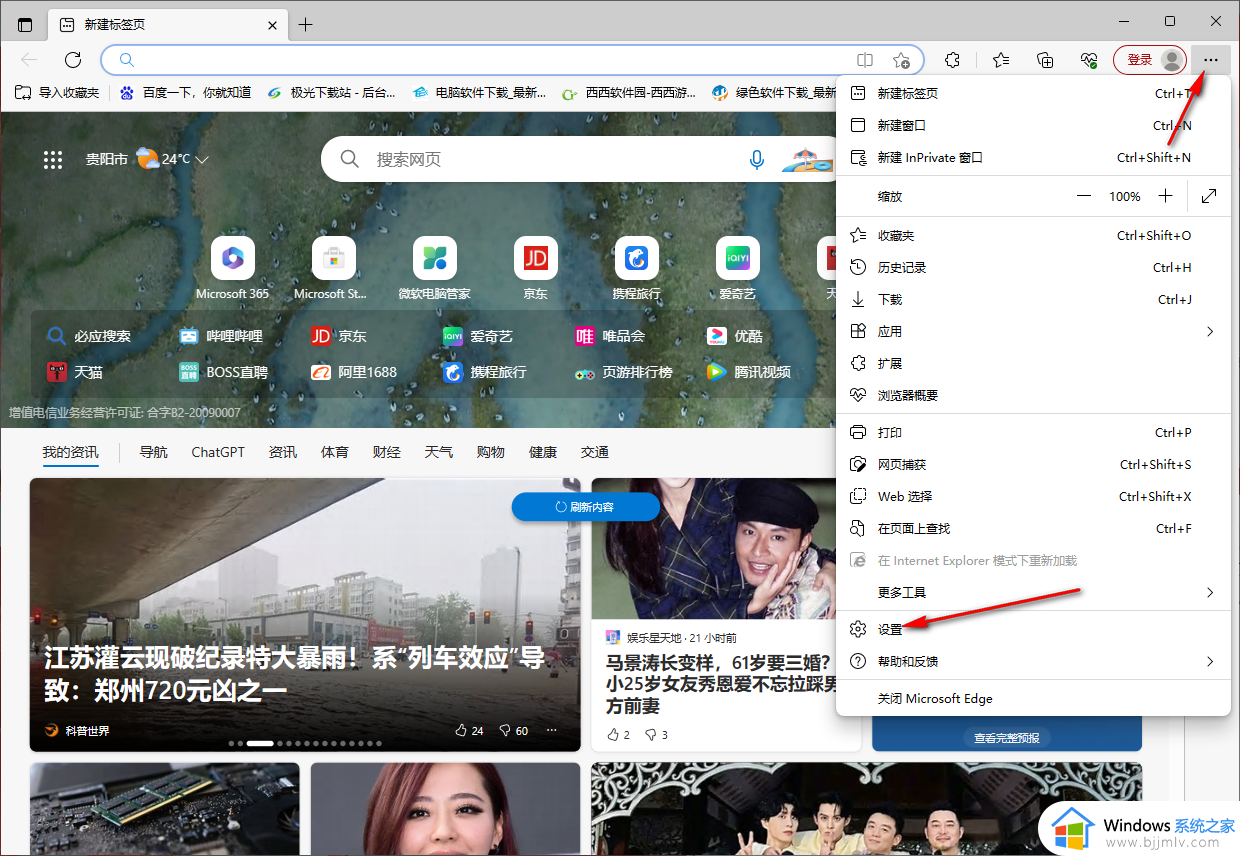This screenshot has width=1240, height=856.
Task: Choose Web 选择 menu item
Action: click(1033, 496)
